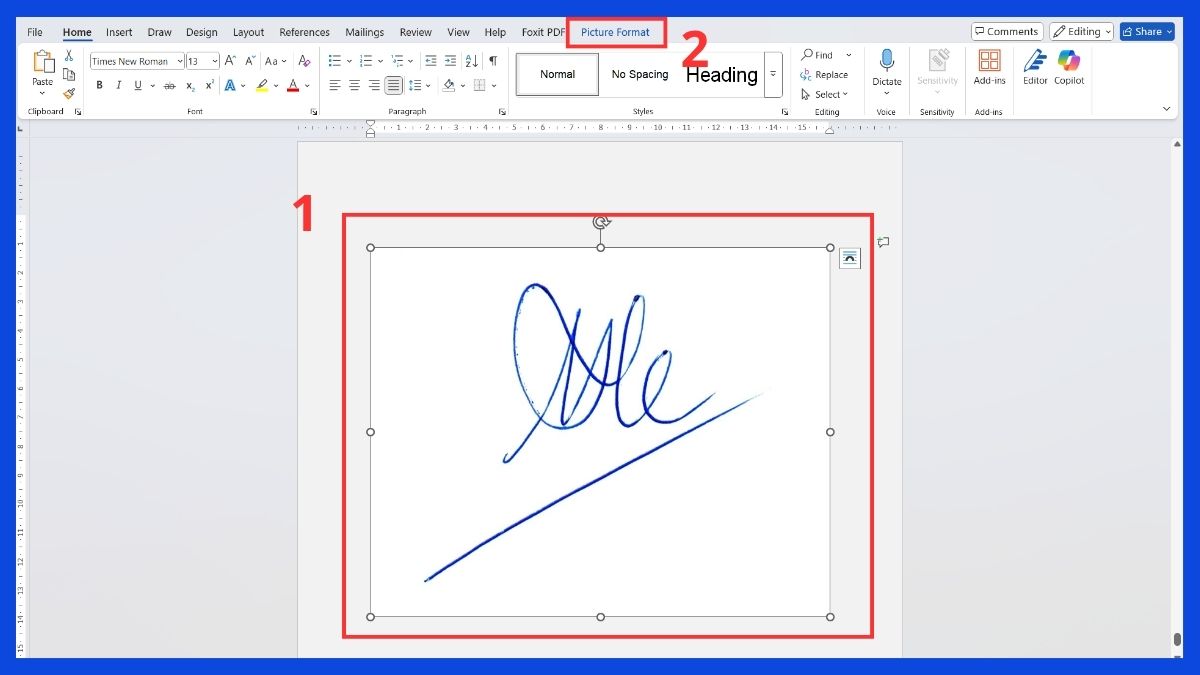Switch to the Picture Format tab
This screenshot has width=1200, height=675.
click(x=616, y=31)
